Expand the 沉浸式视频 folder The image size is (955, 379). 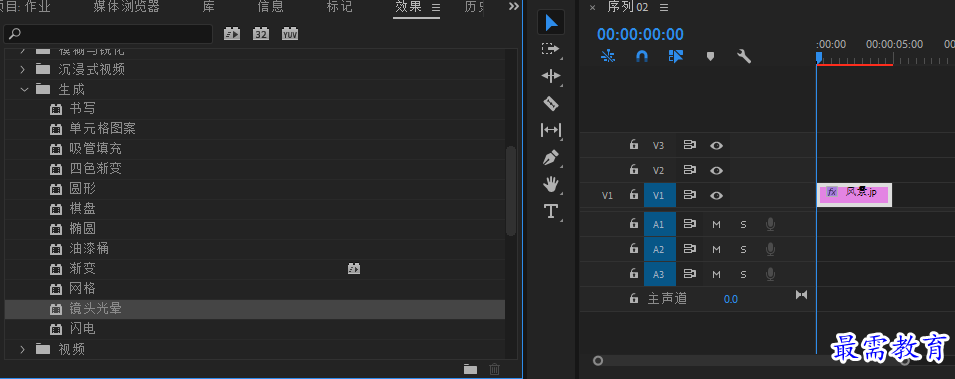coord(23,69)
